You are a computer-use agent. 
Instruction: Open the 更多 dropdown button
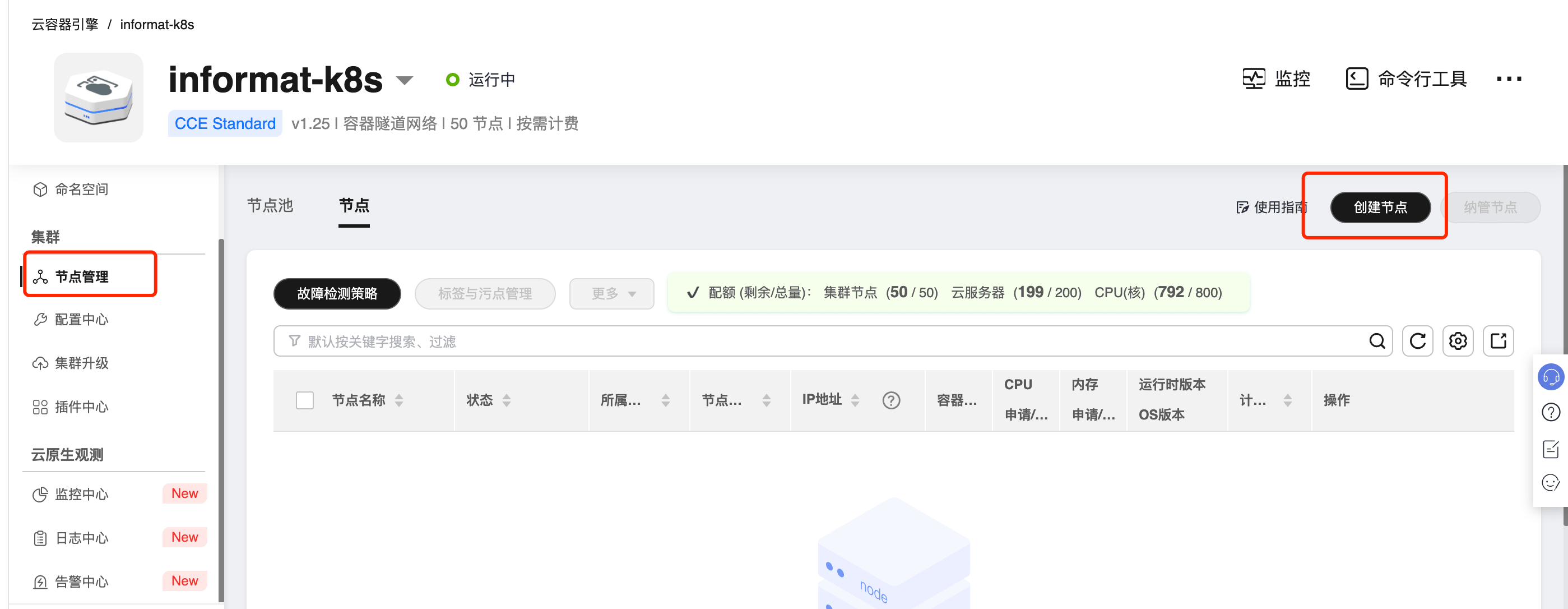612,293
